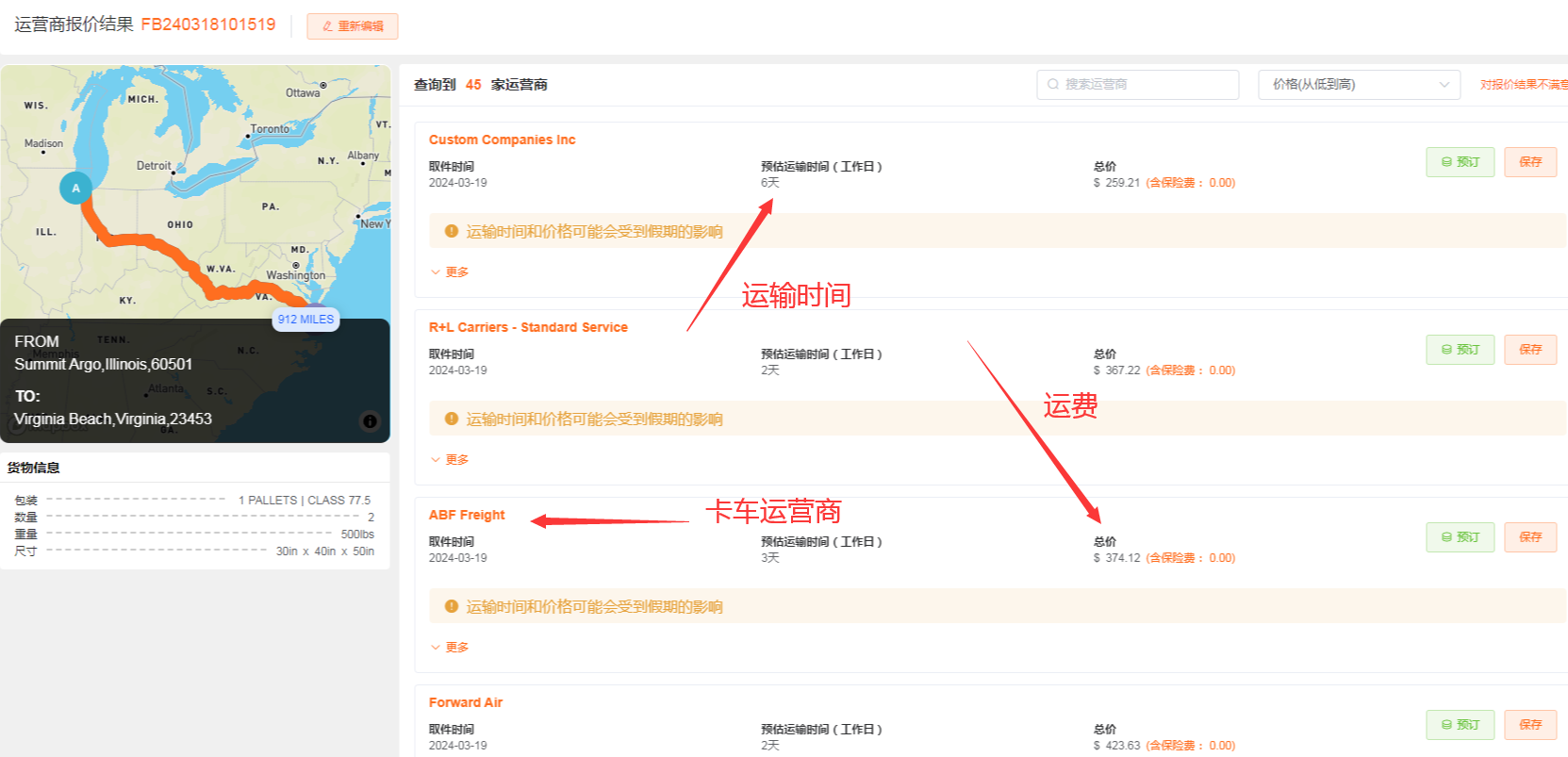
Task: Expand 更多 under R+L Carriers
Action: [x=450, y=459]
